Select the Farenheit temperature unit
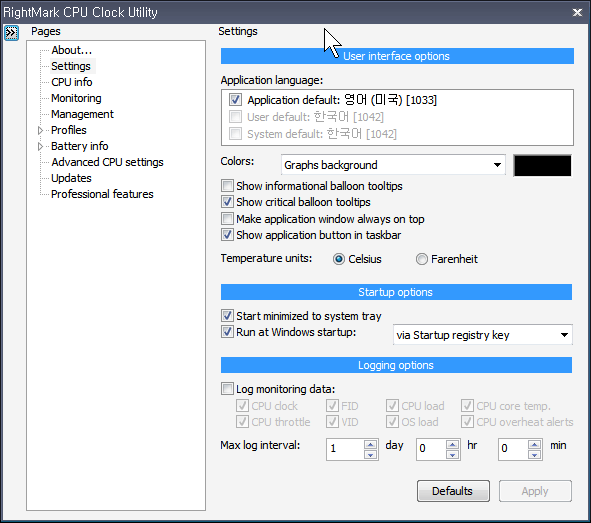Screen dimensions: 591x523 (x=421, y=259)
